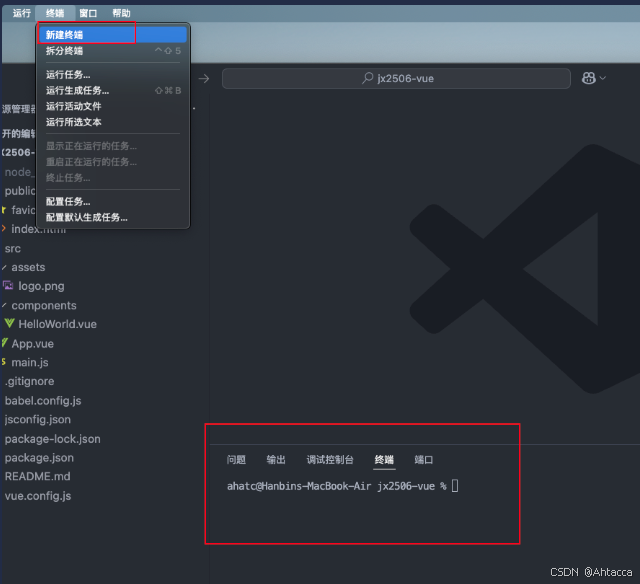The image size is (640, 584).
Task: Collapse the src folder
Action: point(13,249)
